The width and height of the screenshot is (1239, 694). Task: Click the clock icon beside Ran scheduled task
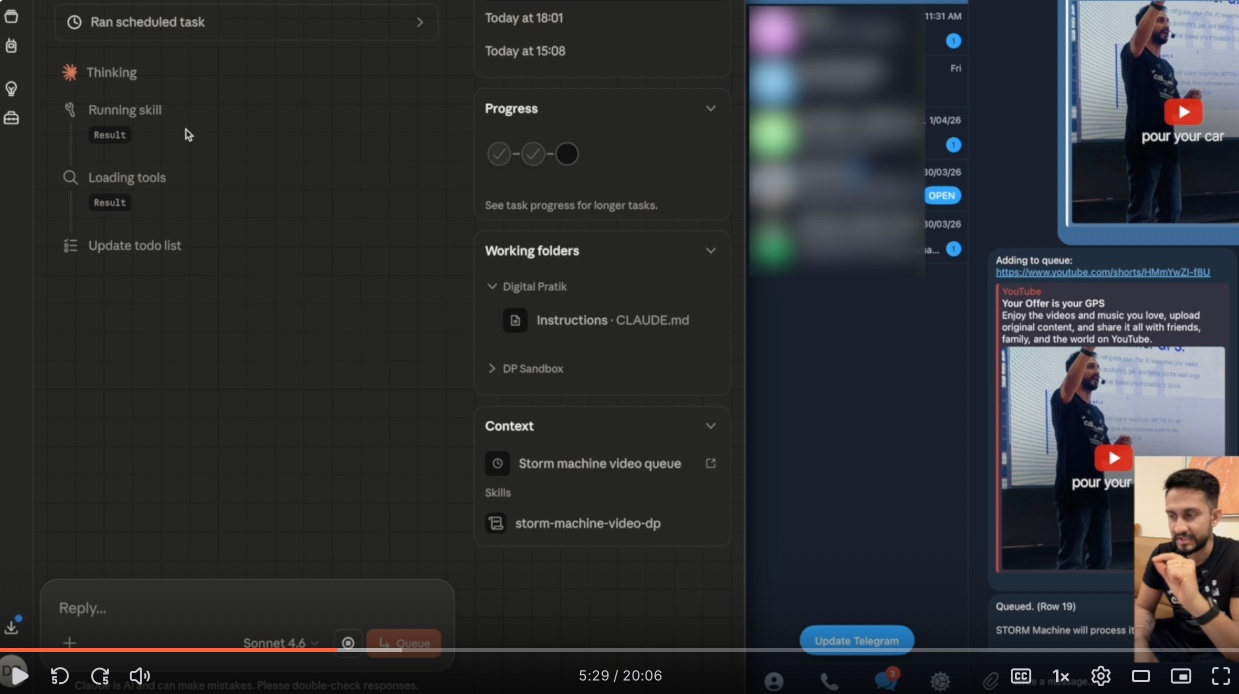coord(74,22)
